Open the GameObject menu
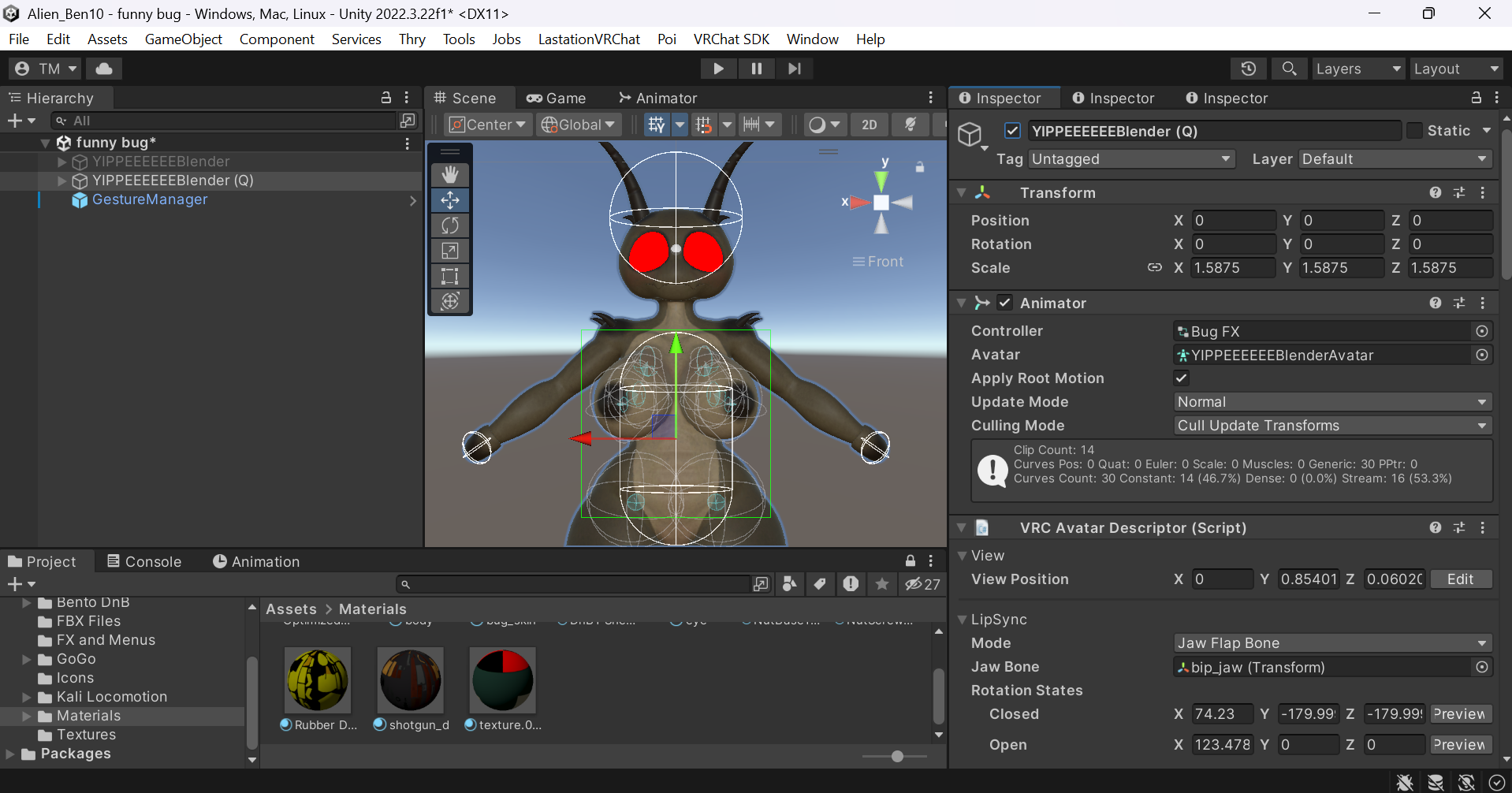This screenshot has width=1512, height=793. [184, 39]
